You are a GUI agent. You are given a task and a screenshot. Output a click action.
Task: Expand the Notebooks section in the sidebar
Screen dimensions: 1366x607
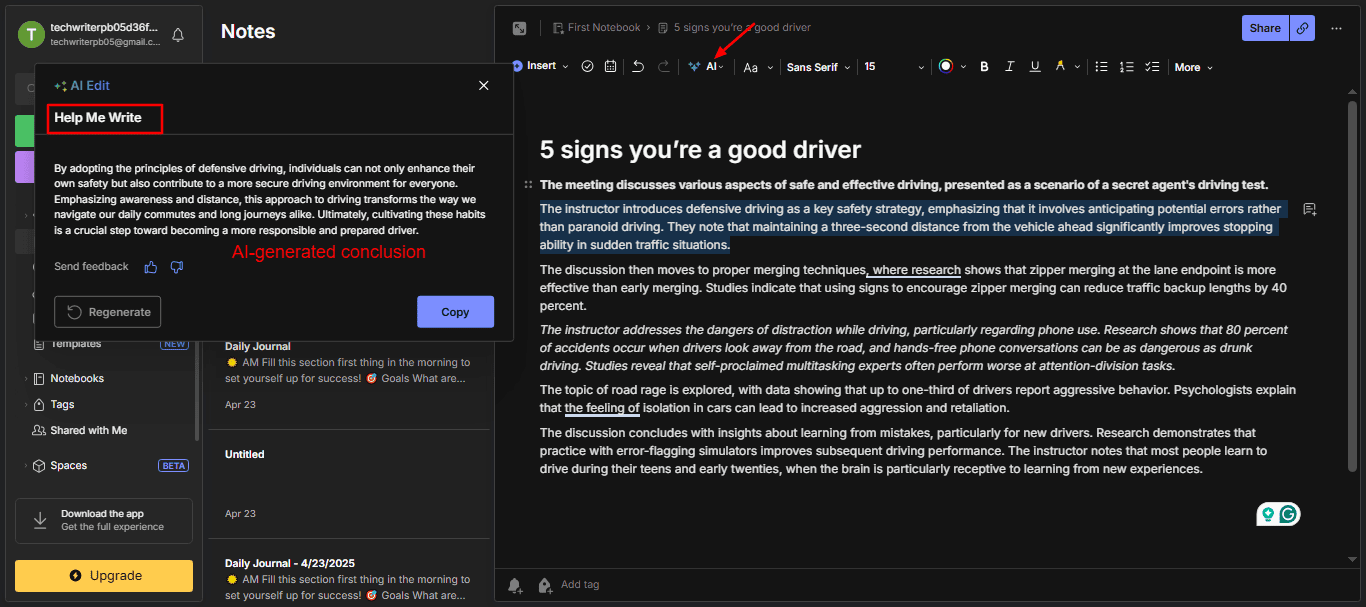coord(27,379)
